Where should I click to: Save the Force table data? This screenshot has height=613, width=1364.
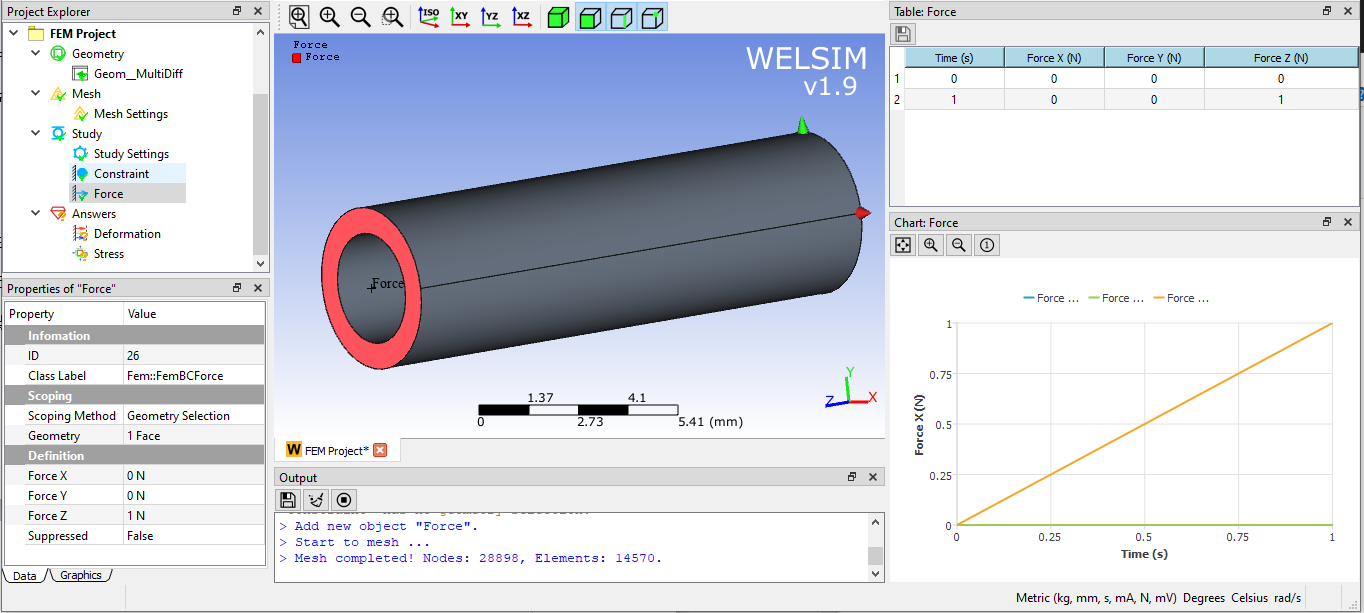tap(903, 35)
